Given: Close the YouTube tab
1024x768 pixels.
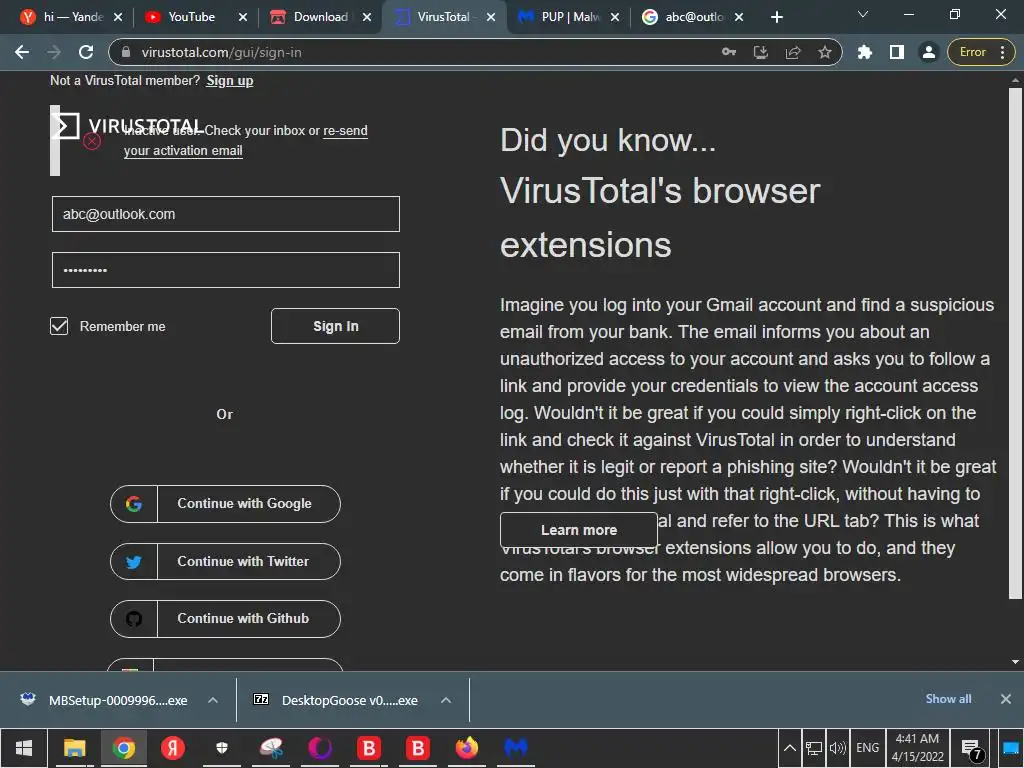Looking at the screenshot, I should 243,17.
